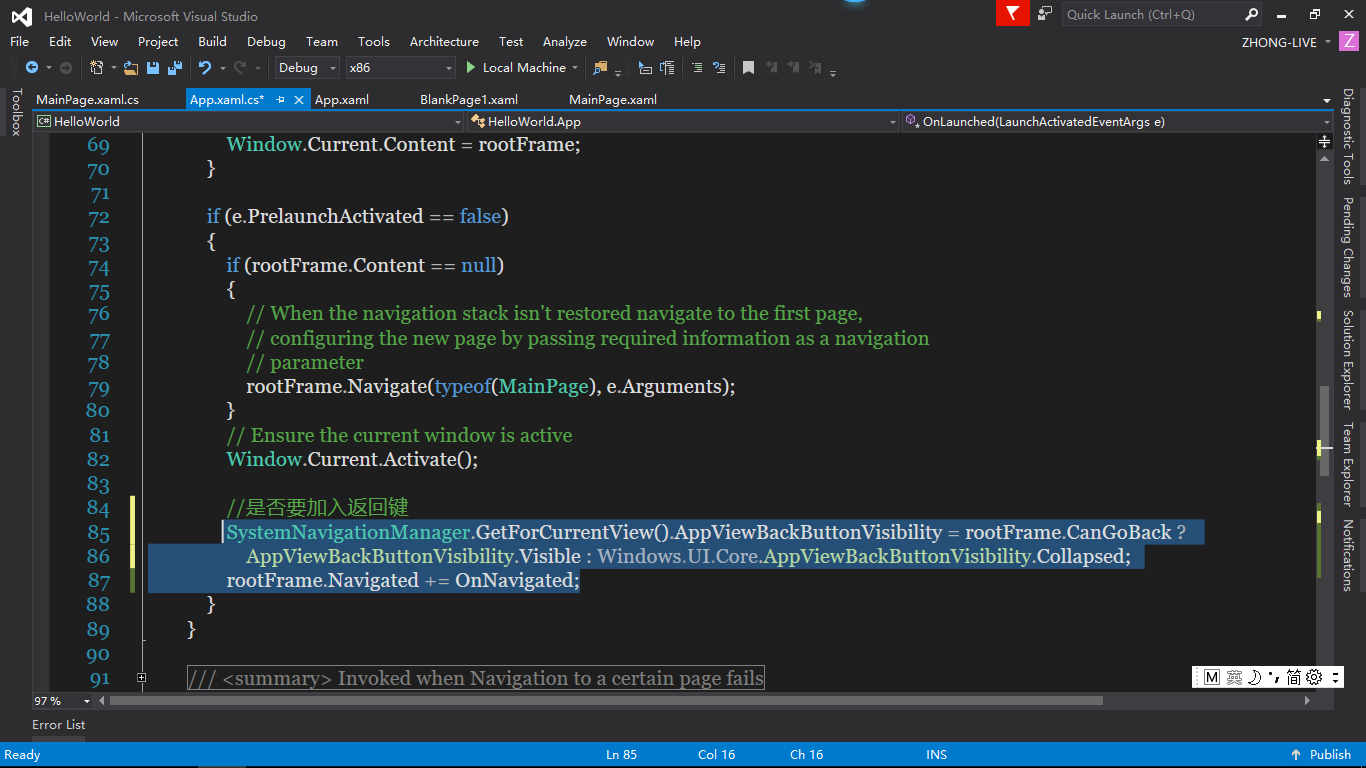Click the Quick Launch magnifier icon
1366x768 pixels.
(x=1251, y=14)
